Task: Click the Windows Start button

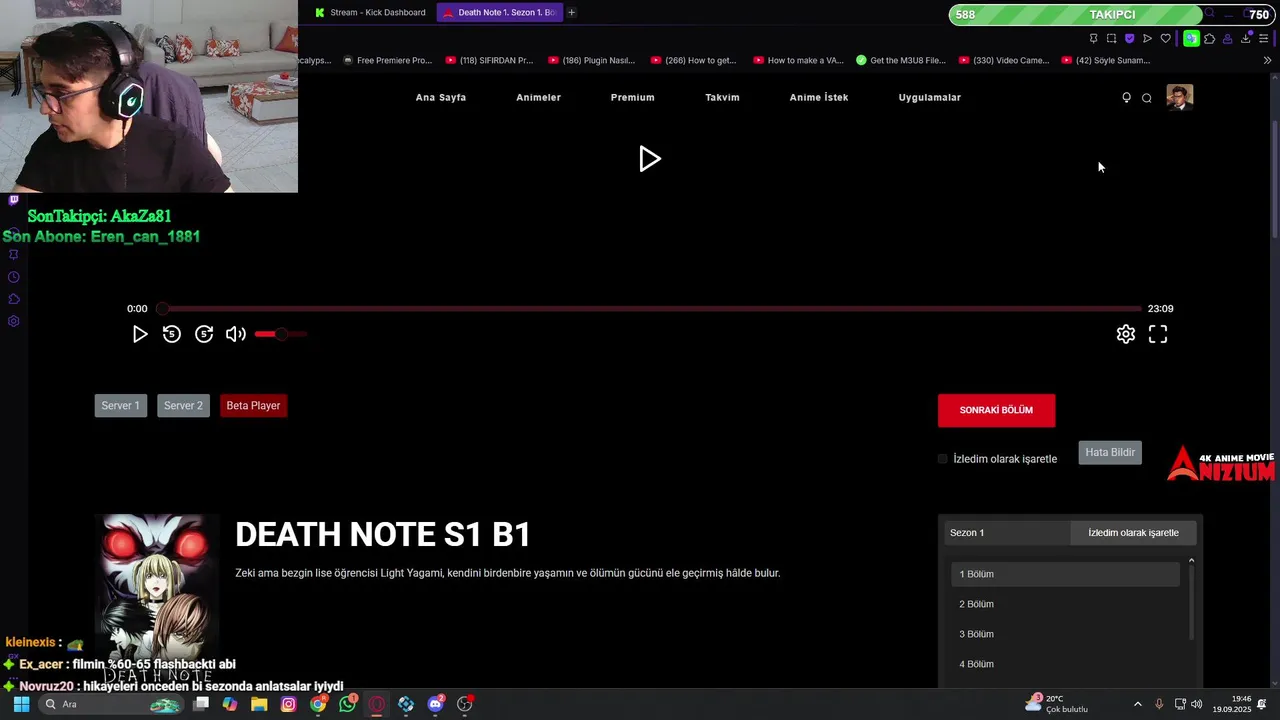Action: point(21,704)
